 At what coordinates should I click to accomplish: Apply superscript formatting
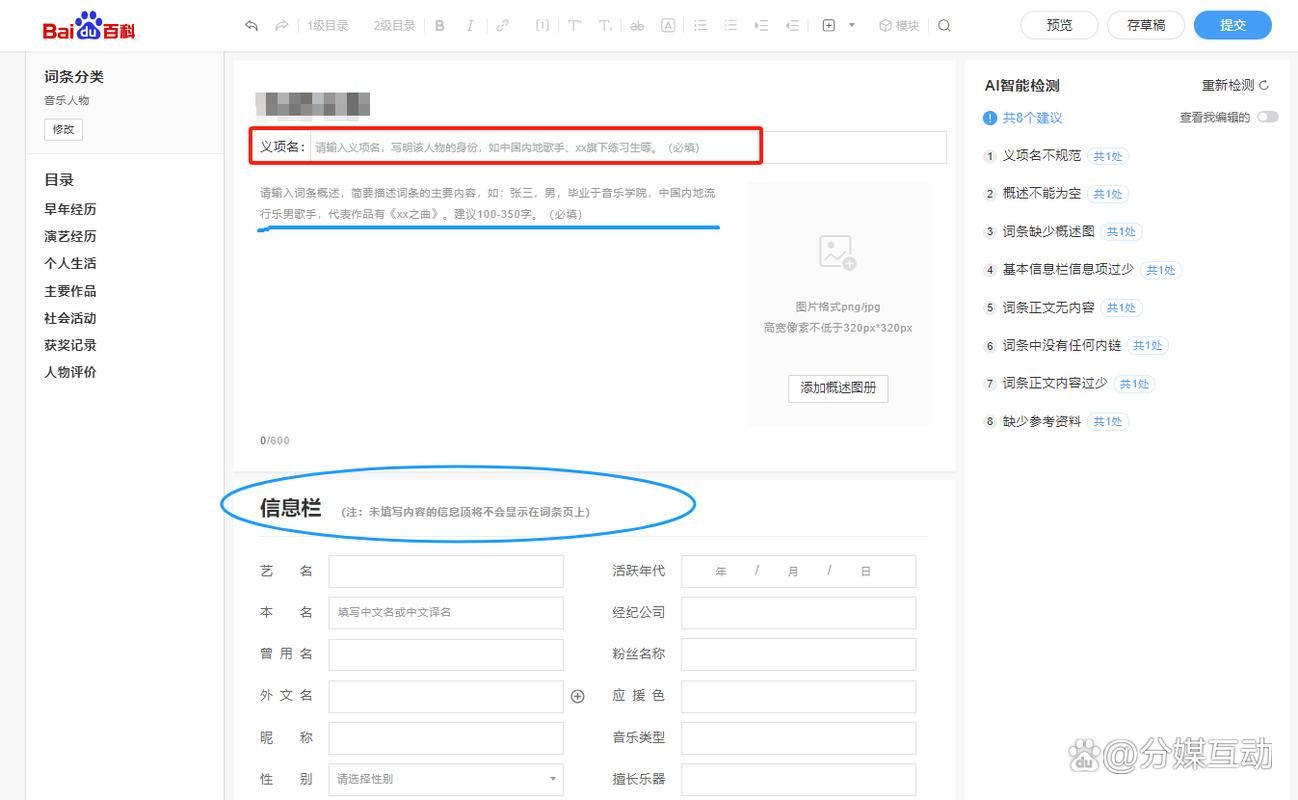click(574, 26)
